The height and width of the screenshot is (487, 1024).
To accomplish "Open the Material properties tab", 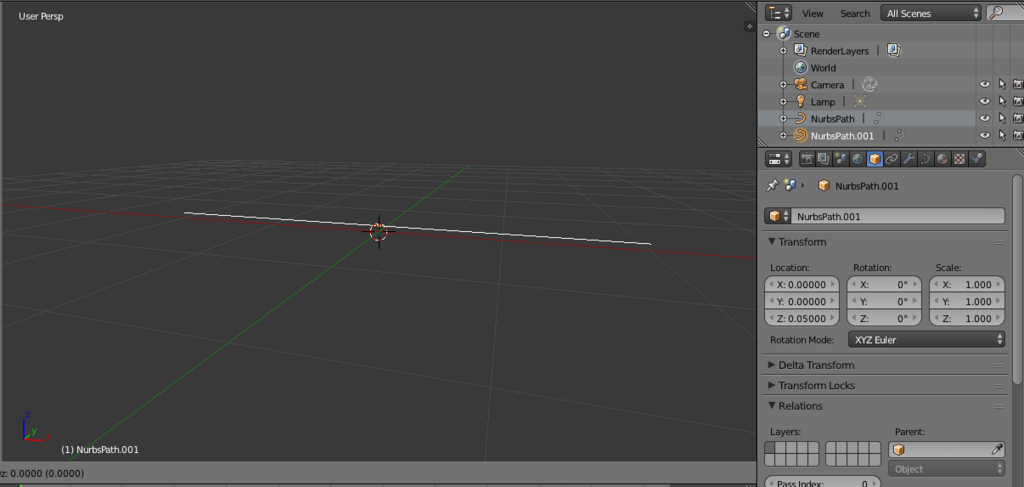I will pos(943,159).
